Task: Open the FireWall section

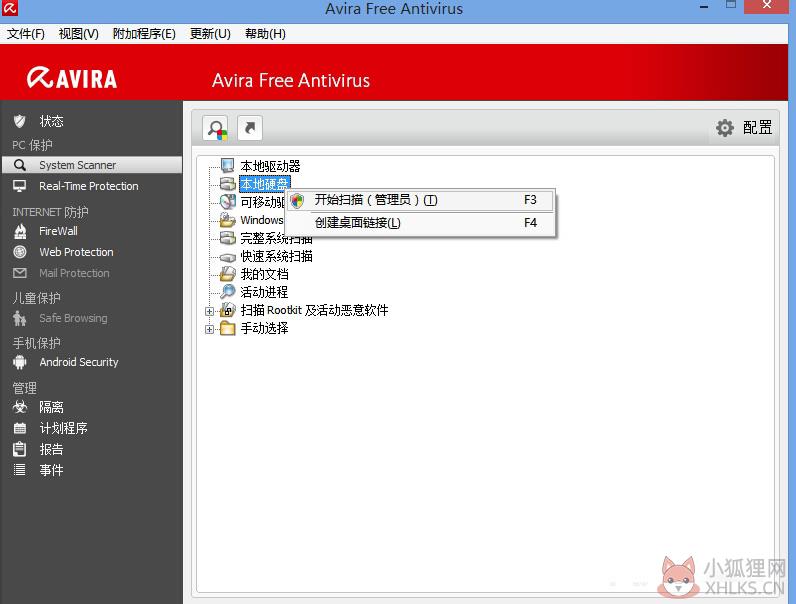Action: coord(58,231)
